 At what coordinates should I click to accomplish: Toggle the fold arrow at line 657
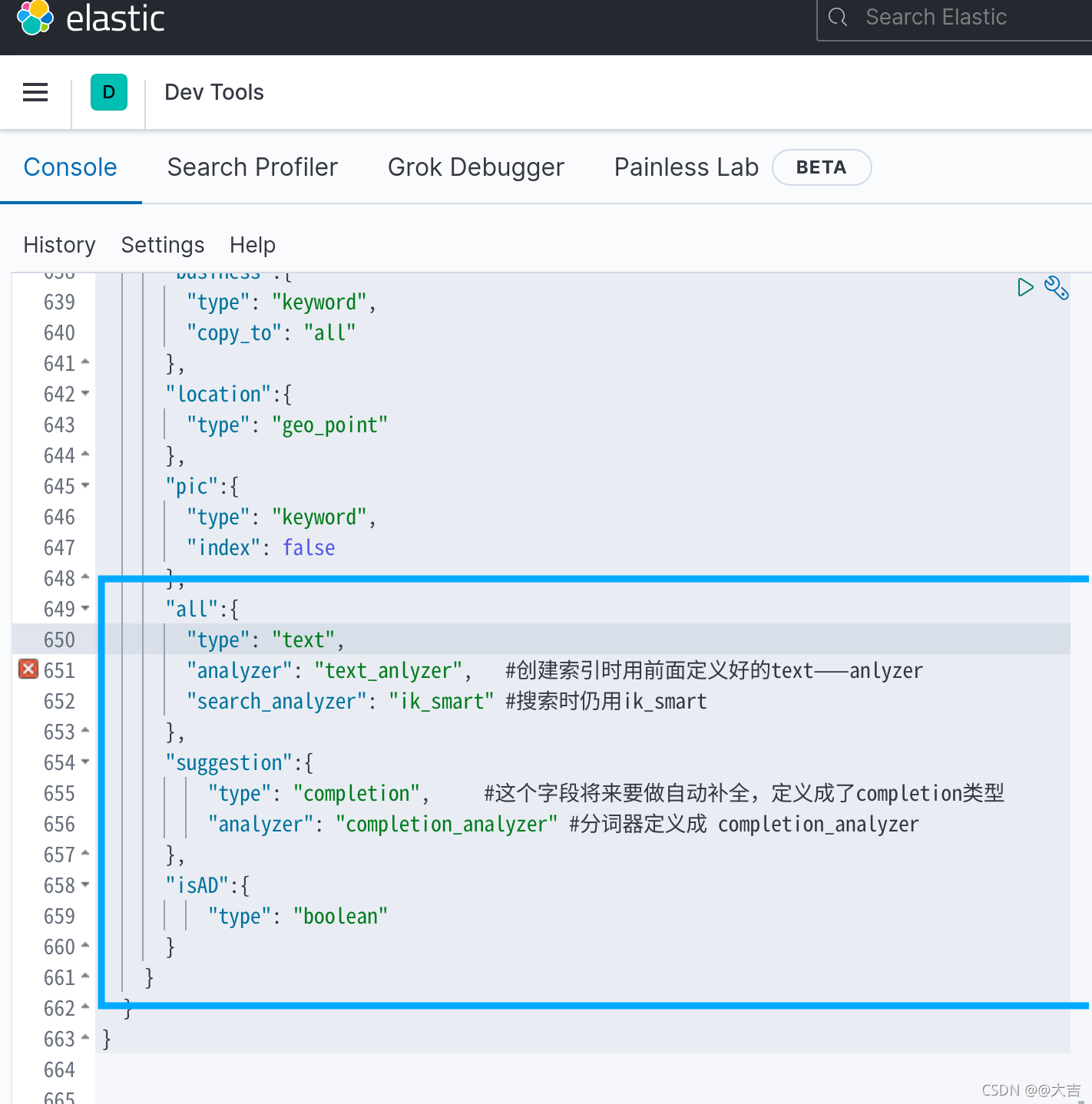click(85, 853)
